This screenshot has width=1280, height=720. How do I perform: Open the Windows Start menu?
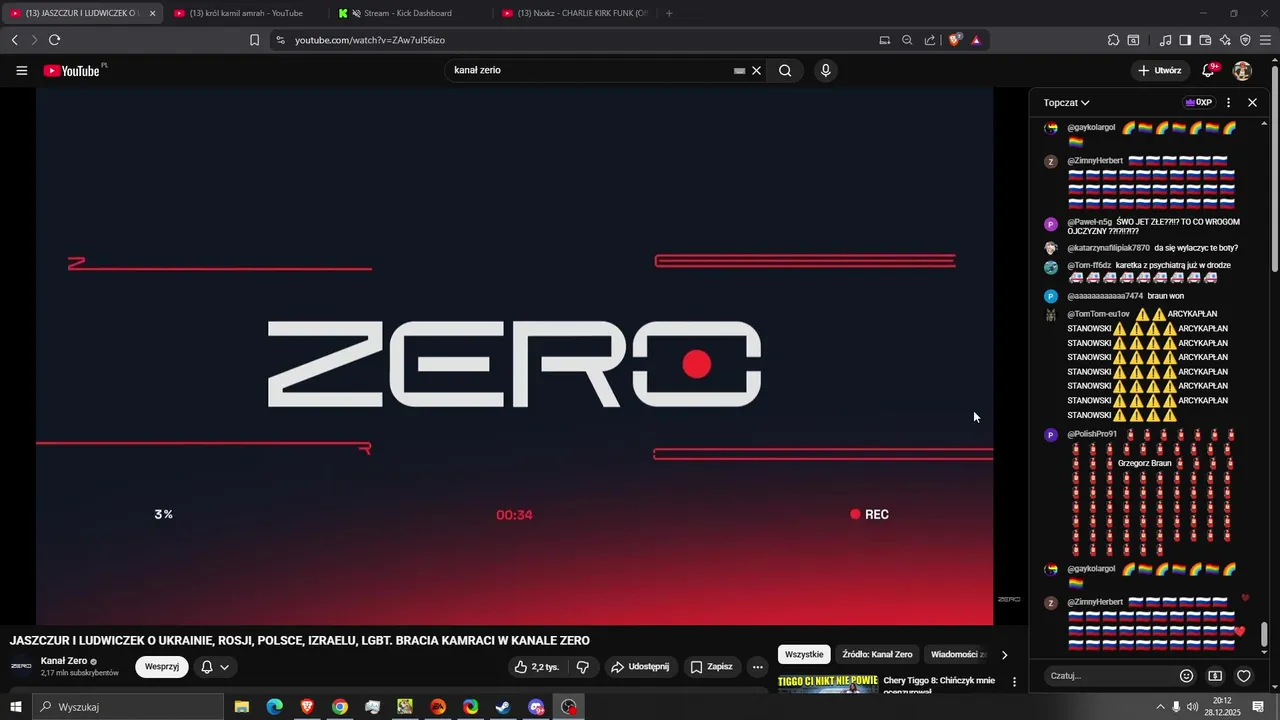15,707
